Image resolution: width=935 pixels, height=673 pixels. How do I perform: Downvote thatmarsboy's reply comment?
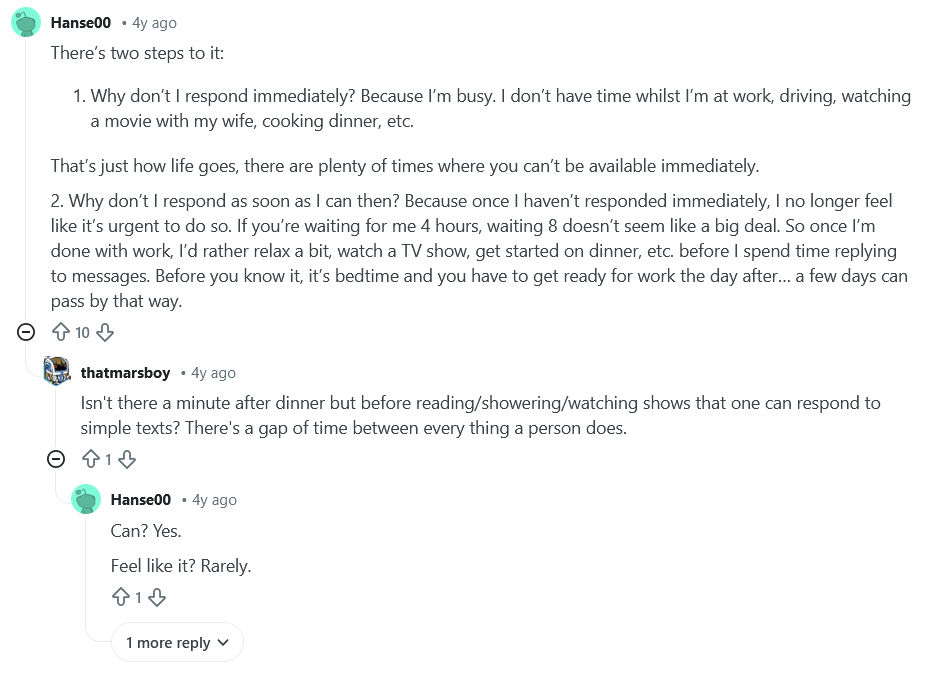127,459
